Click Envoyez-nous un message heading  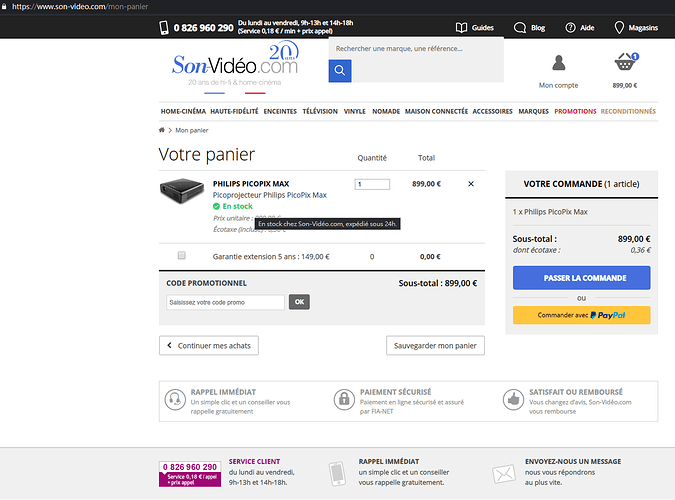[x=573, y=462]
